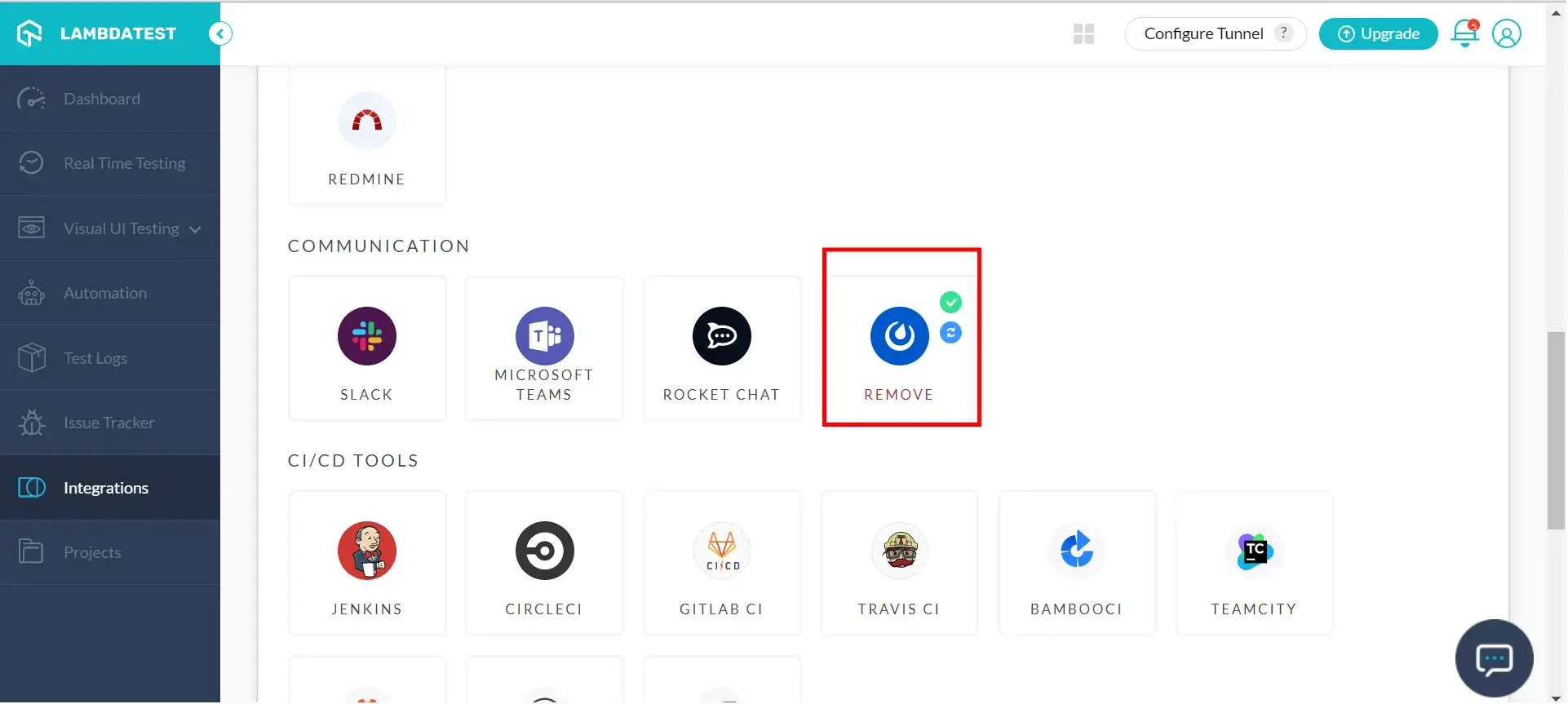Click the blue refresh sync icon on Mattermost
The height and width of the screenshot is (704, 1568).
coord(950,333)
